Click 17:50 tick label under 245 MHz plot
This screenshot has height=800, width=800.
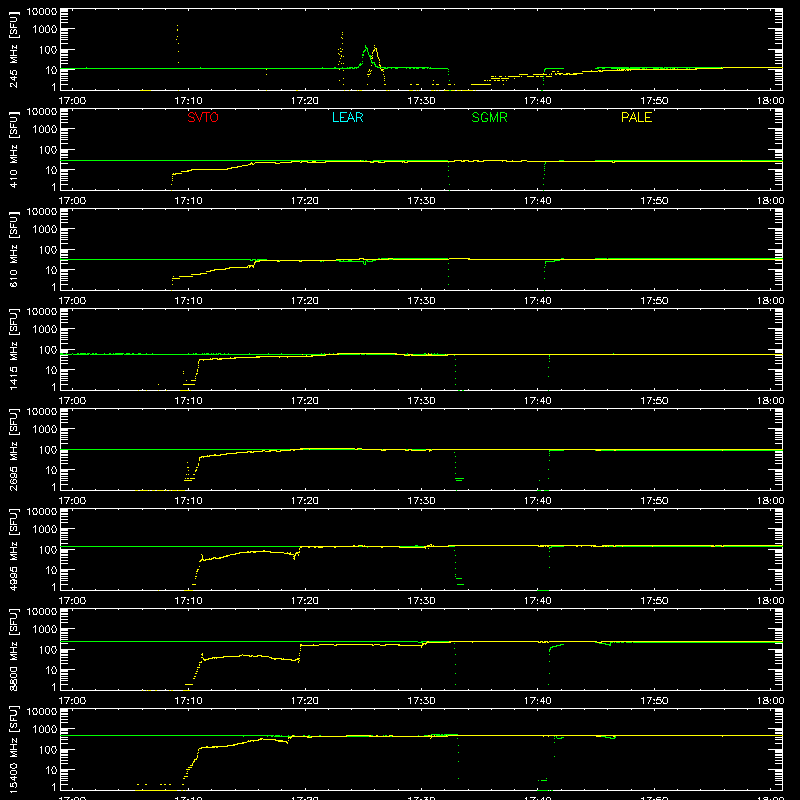pyautogui.click(x=654, y=101)
